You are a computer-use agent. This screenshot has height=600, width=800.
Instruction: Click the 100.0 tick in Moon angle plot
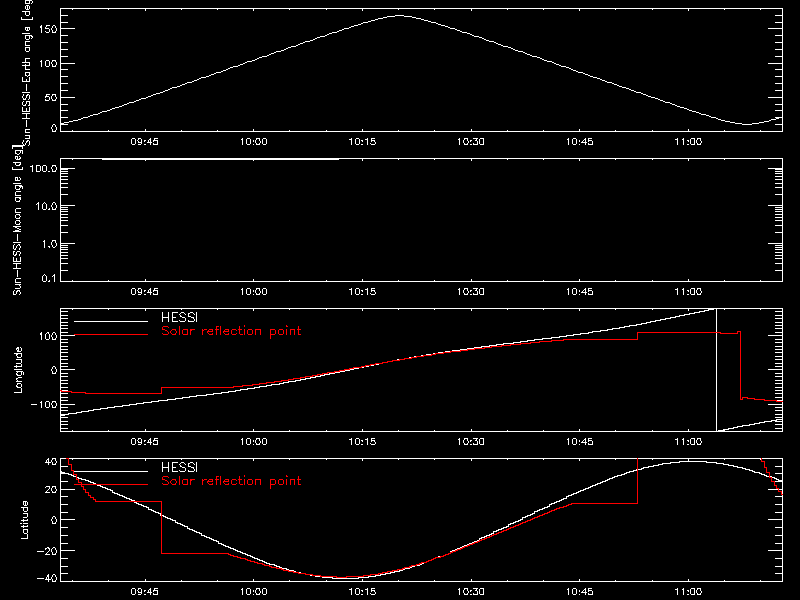[x=44, y=169]
